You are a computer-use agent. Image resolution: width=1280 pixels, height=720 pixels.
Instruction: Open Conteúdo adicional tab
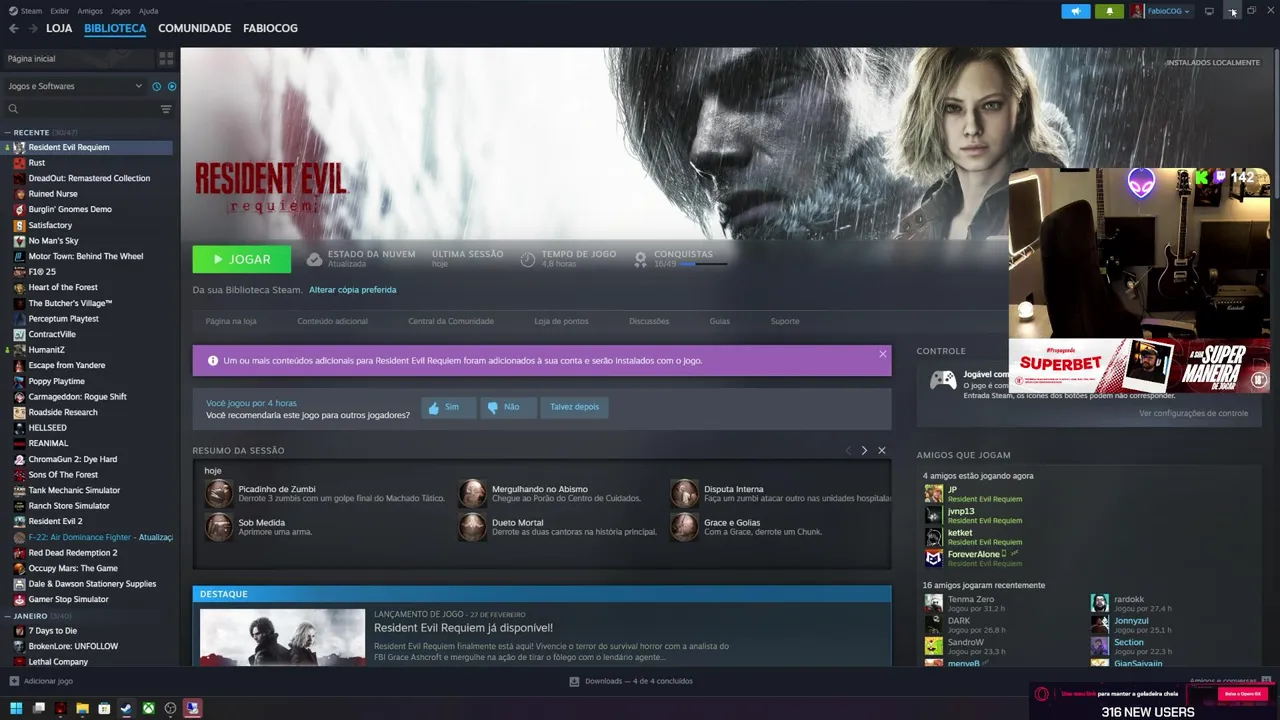pos(332,321)
